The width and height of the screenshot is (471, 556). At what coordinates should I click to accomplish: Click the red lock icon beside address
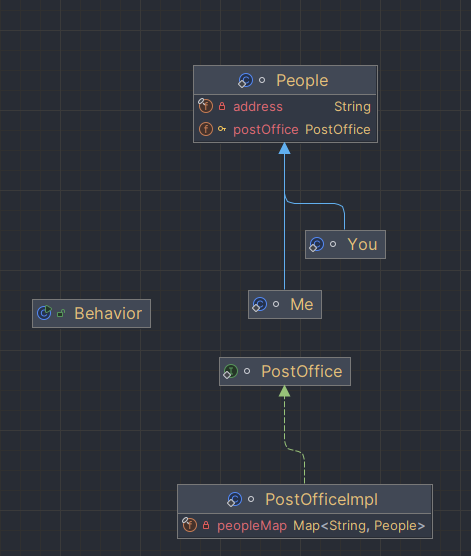tap(222, 106)
